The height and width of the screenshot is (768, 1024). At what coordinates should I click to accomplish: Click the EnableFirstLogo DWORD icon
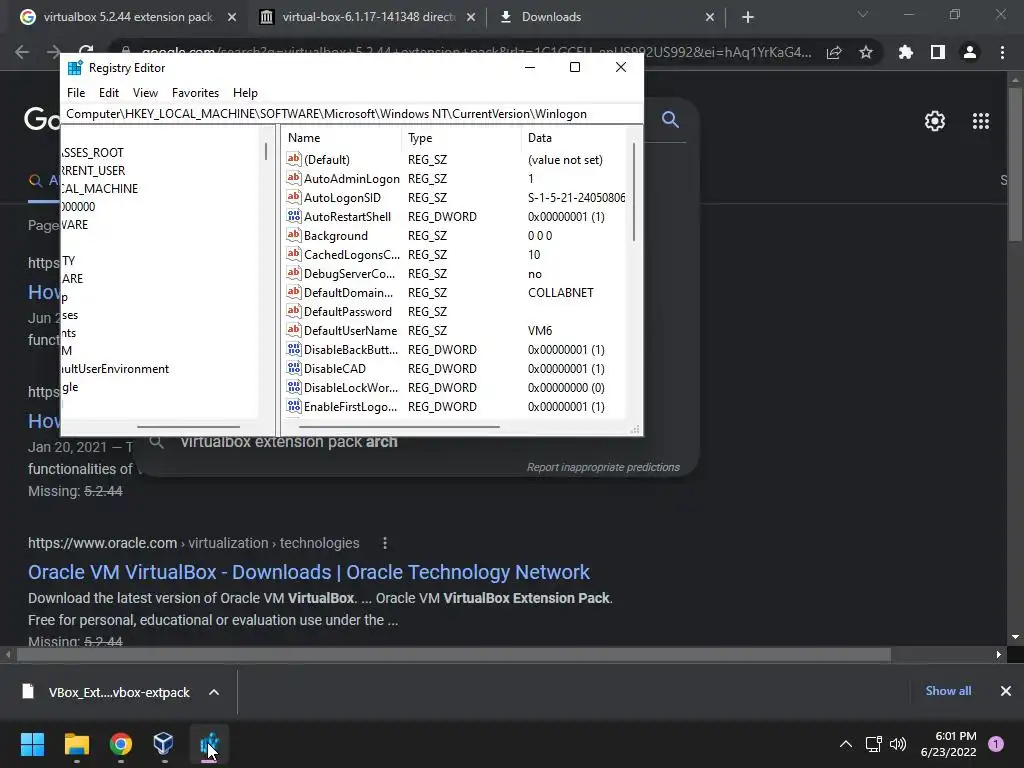[x=294, y=406]
